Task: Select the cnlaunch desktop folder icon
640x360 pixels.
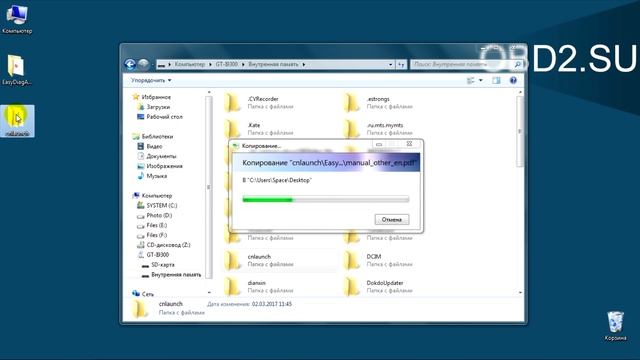Action: pos(17,121)
